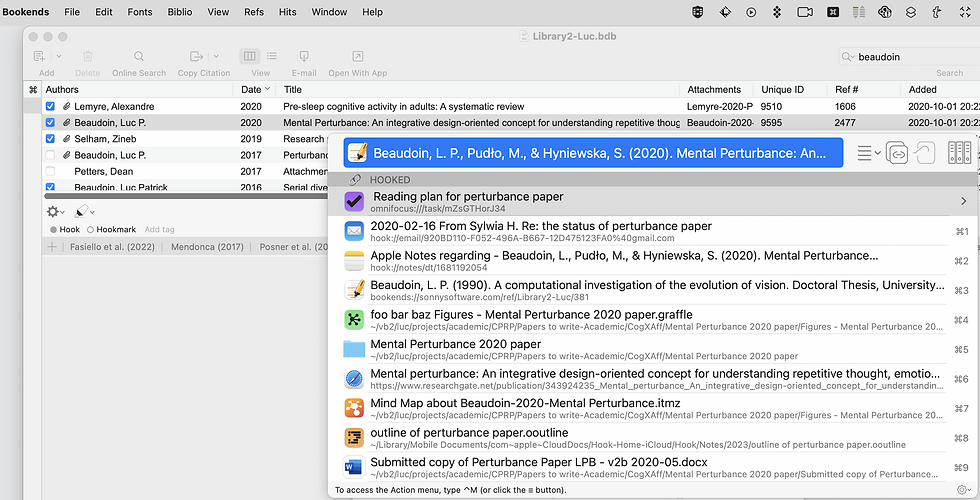The image size is (980, 500).
Task: Open the Hits menu
Action: click(288, 12)
